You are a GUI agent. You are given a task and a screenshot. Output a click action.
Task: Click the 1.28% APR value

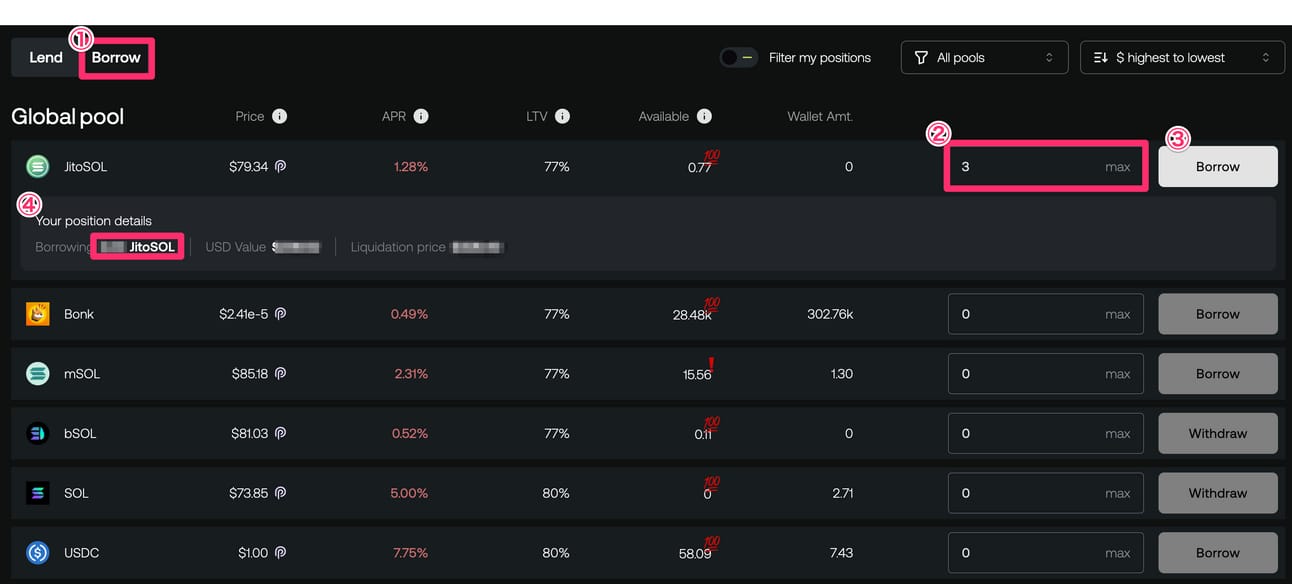tap(409, 167)
